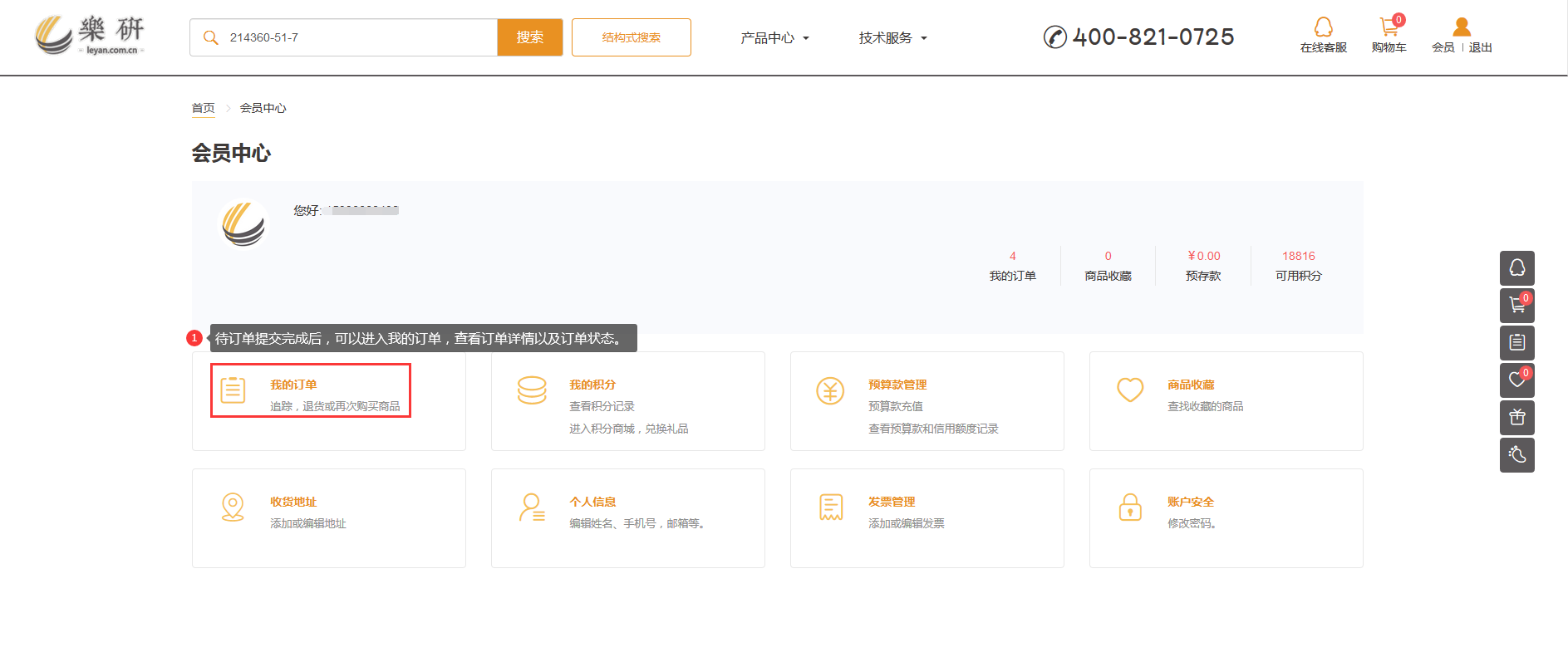Expand the 产品中心 dropdown menu
This screenshot has height=652, width=1568.
[x=774, y=38]
